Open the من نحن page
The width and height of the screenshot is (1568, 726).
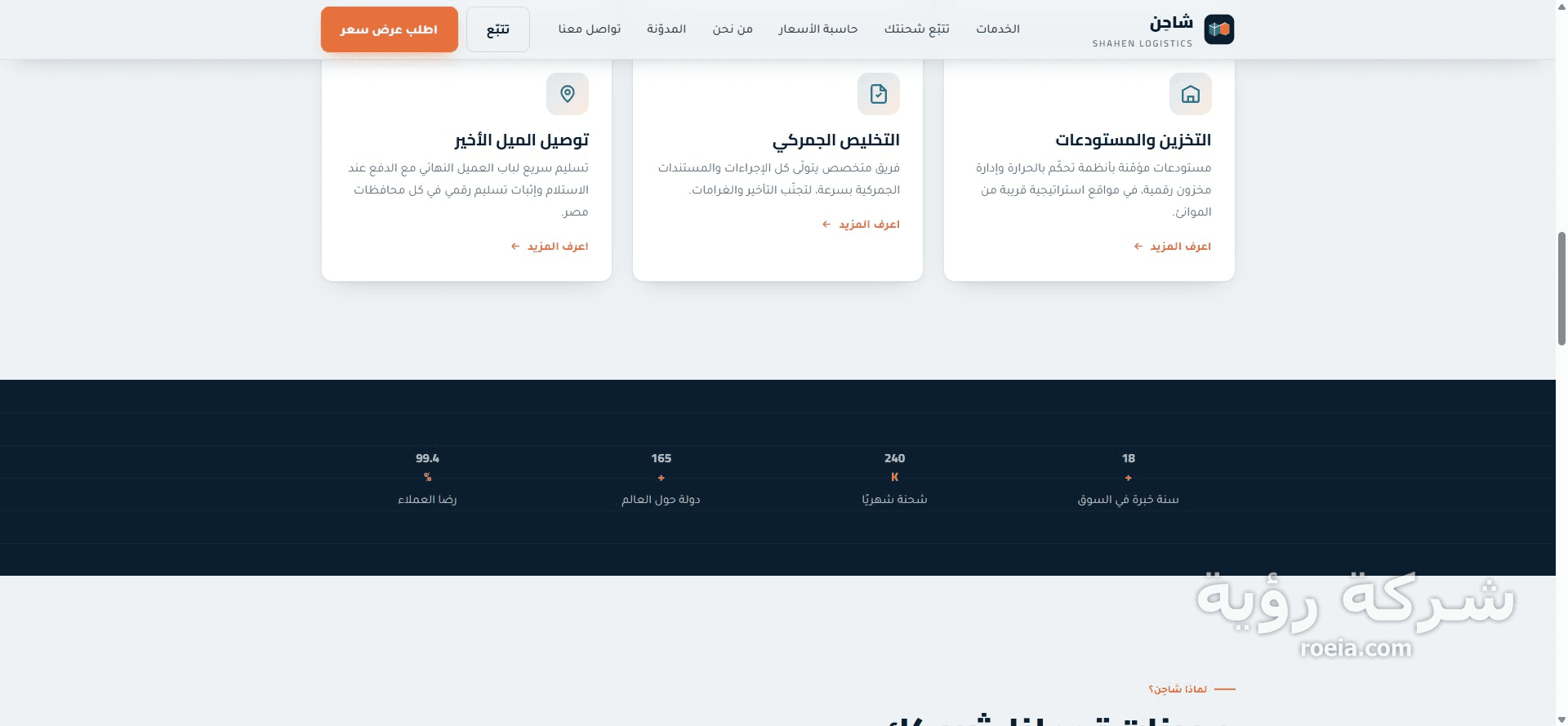[733, 29]
